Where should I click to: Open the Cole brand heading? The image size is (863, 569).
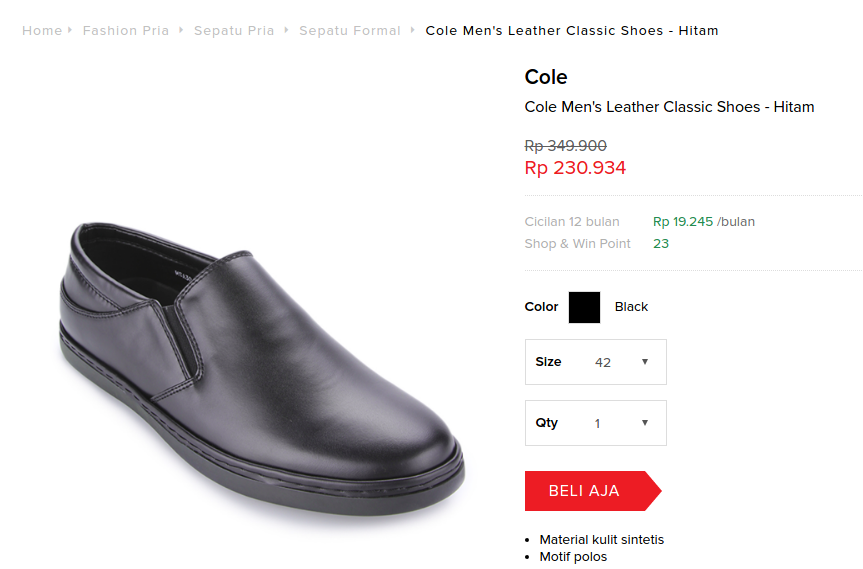pos(546,77)
